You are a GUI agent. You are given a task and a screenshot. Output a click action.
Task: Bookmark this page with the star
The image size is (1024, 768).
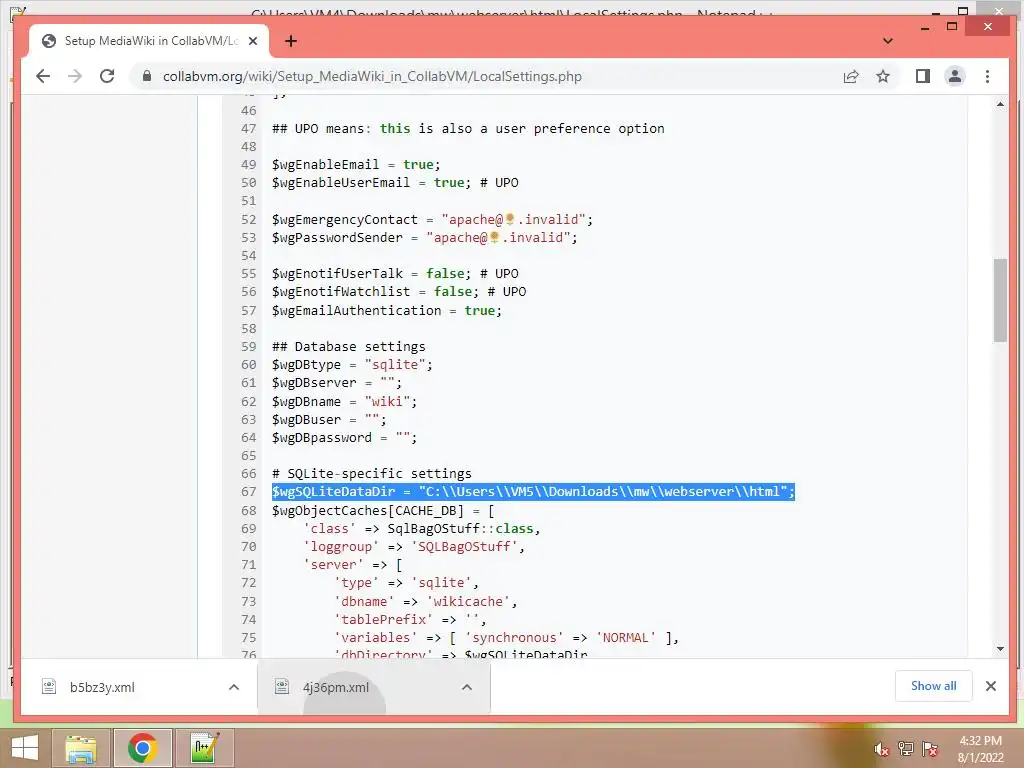(883, 76)
